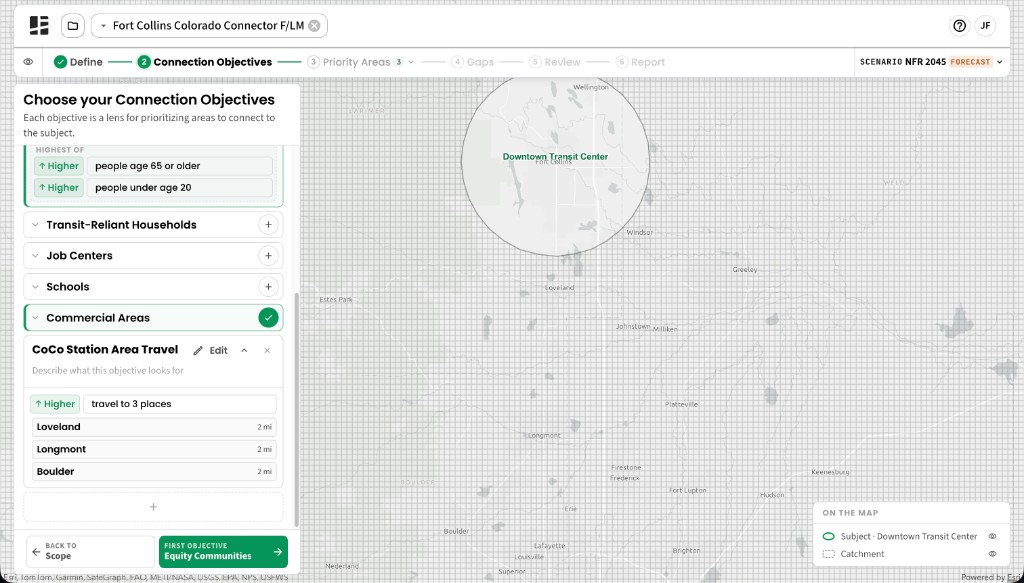Click the objectives panel scrollbar

point(297,409)
